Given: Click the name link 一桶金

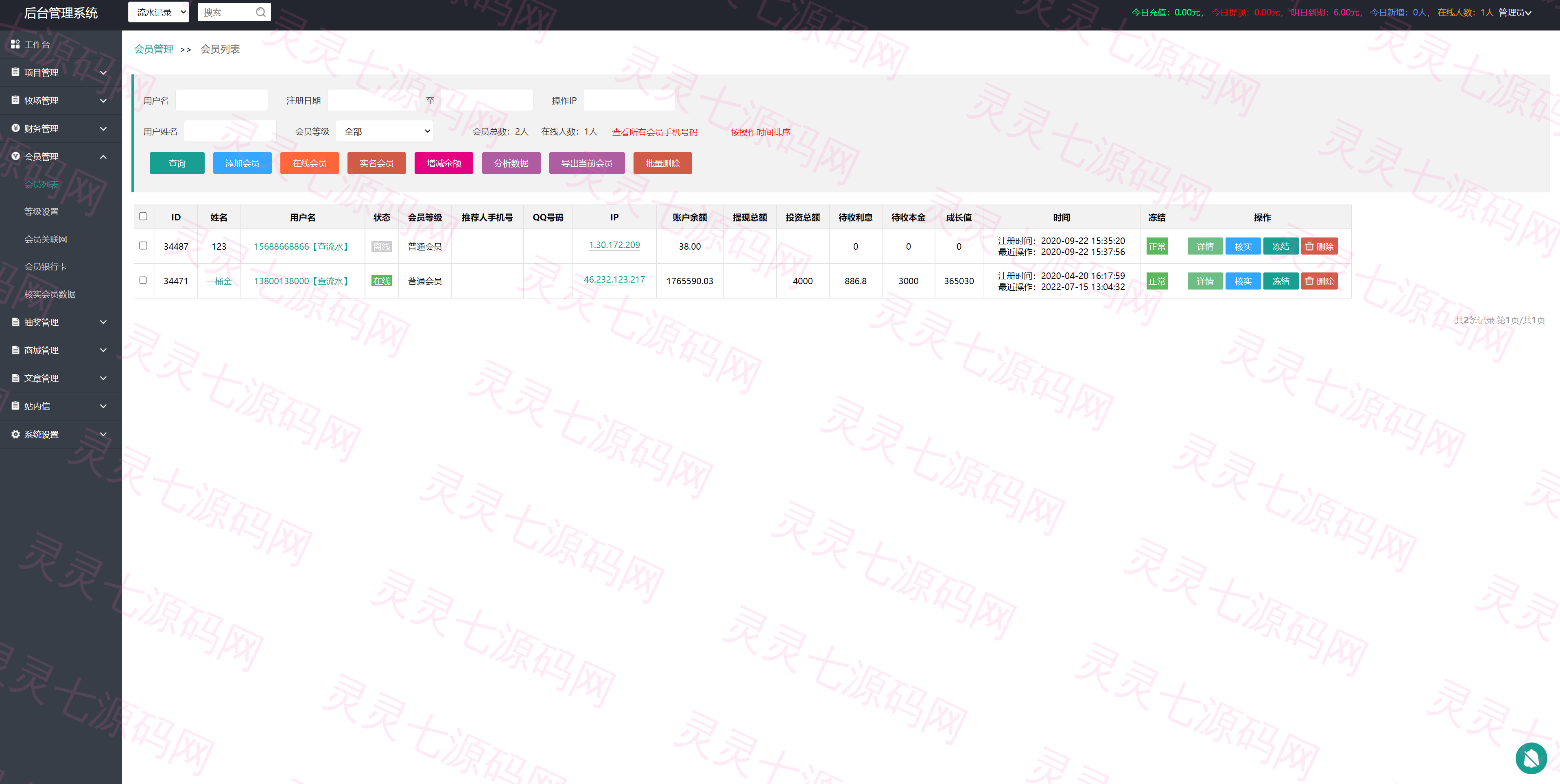Looking at the screenshot, I should tap(218, 281).
